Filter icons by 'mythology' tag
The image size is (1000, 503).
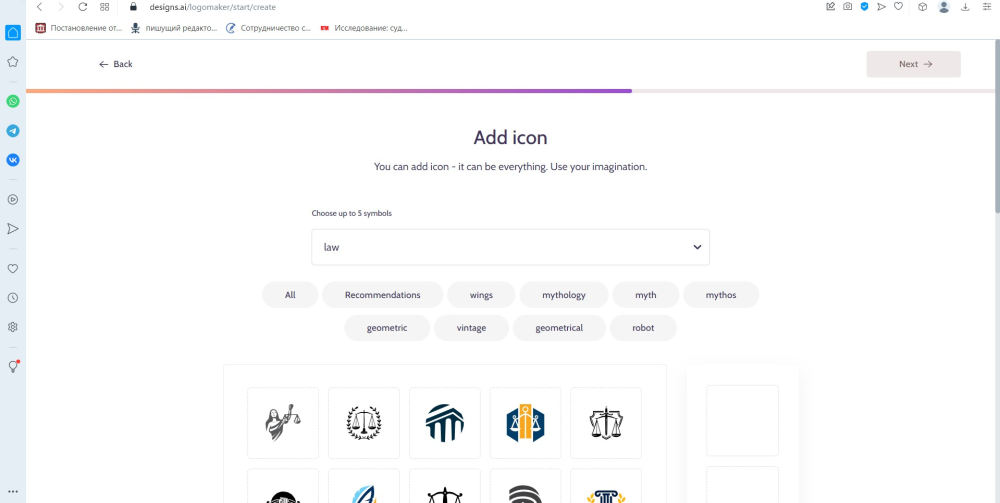tap(564, 295)
